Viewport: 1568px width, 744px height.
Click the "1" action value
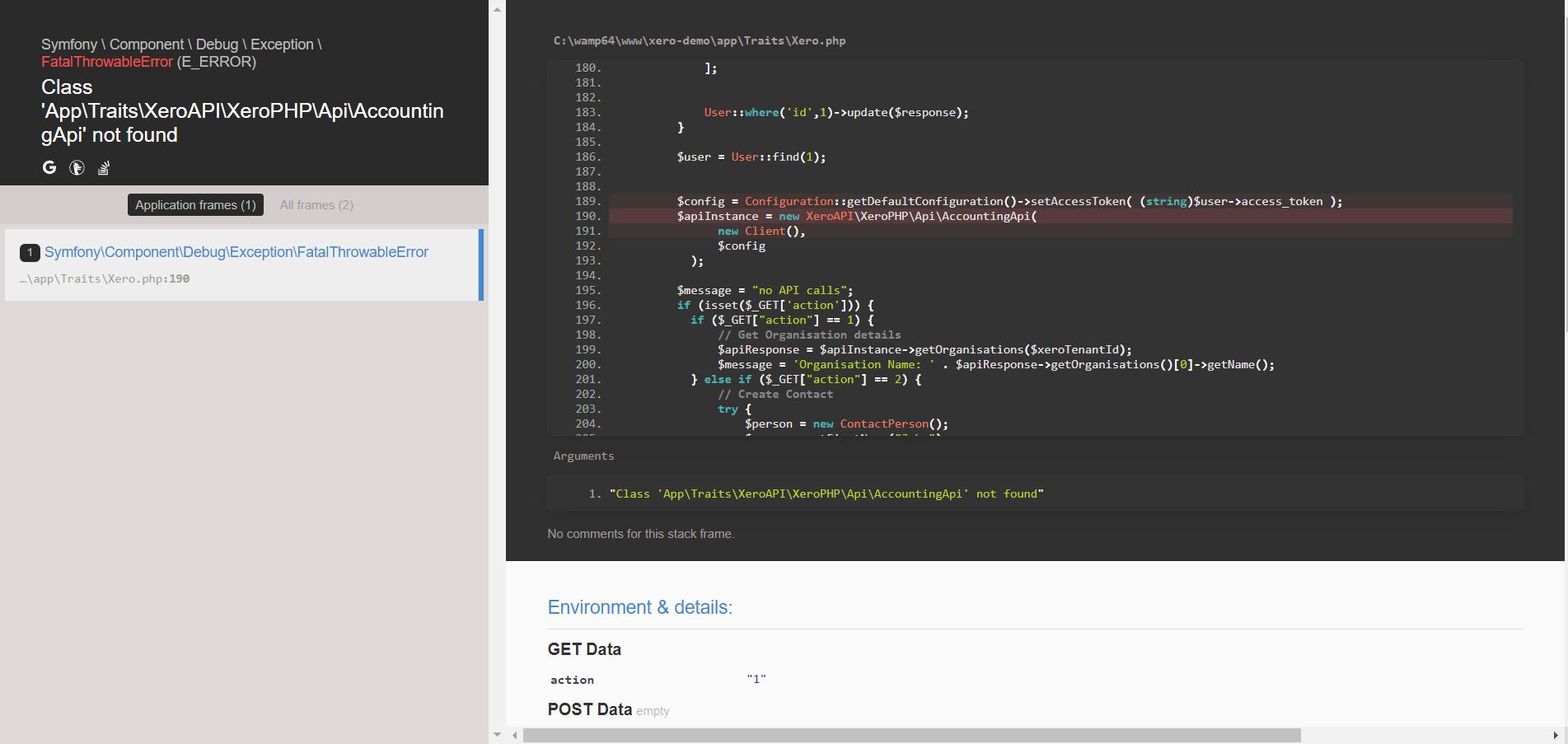point(756,679)
